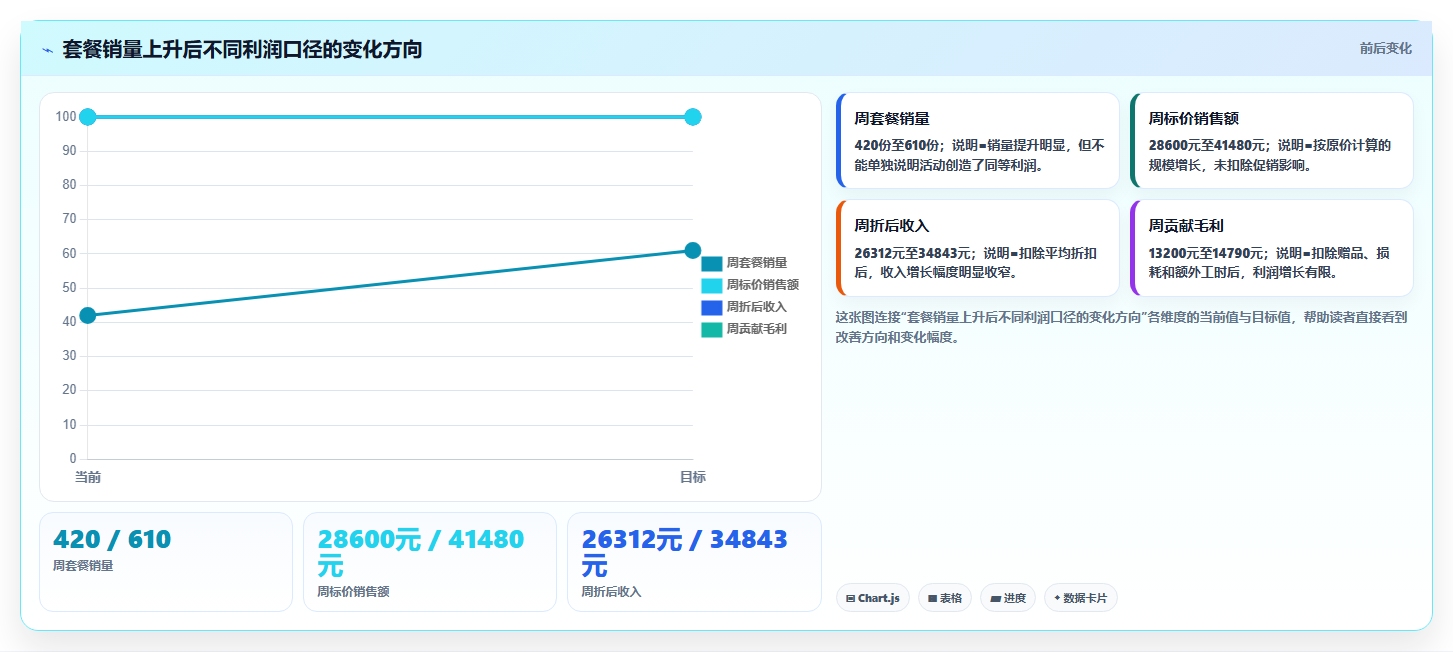Click the 当前 x-axis label
Viewport: 1453px width, 652px height.
coord(88,477)
